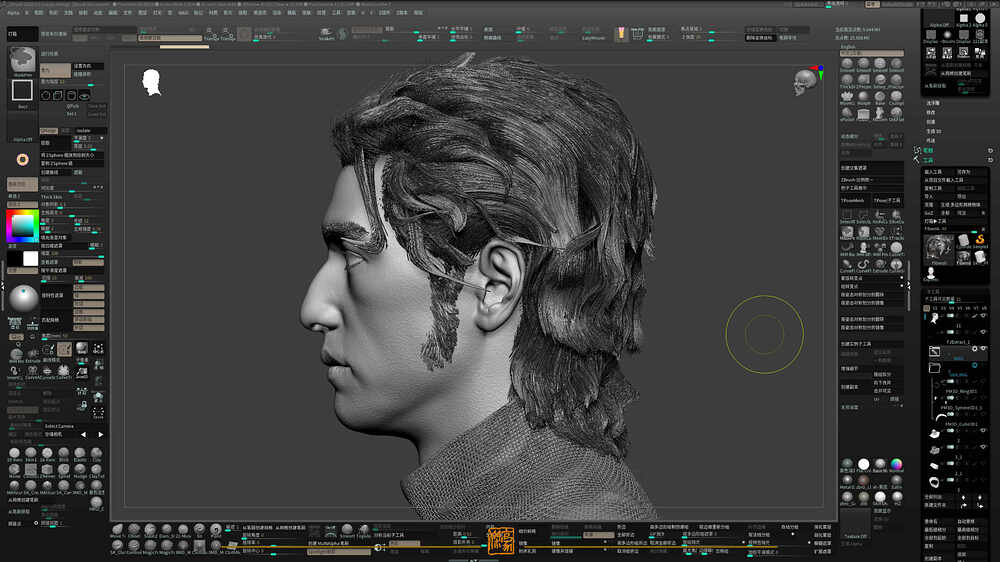Viewport: 1000px width, 562px height.
Task: Click the orange ring icon on left shelf
Action: [22, 159]
